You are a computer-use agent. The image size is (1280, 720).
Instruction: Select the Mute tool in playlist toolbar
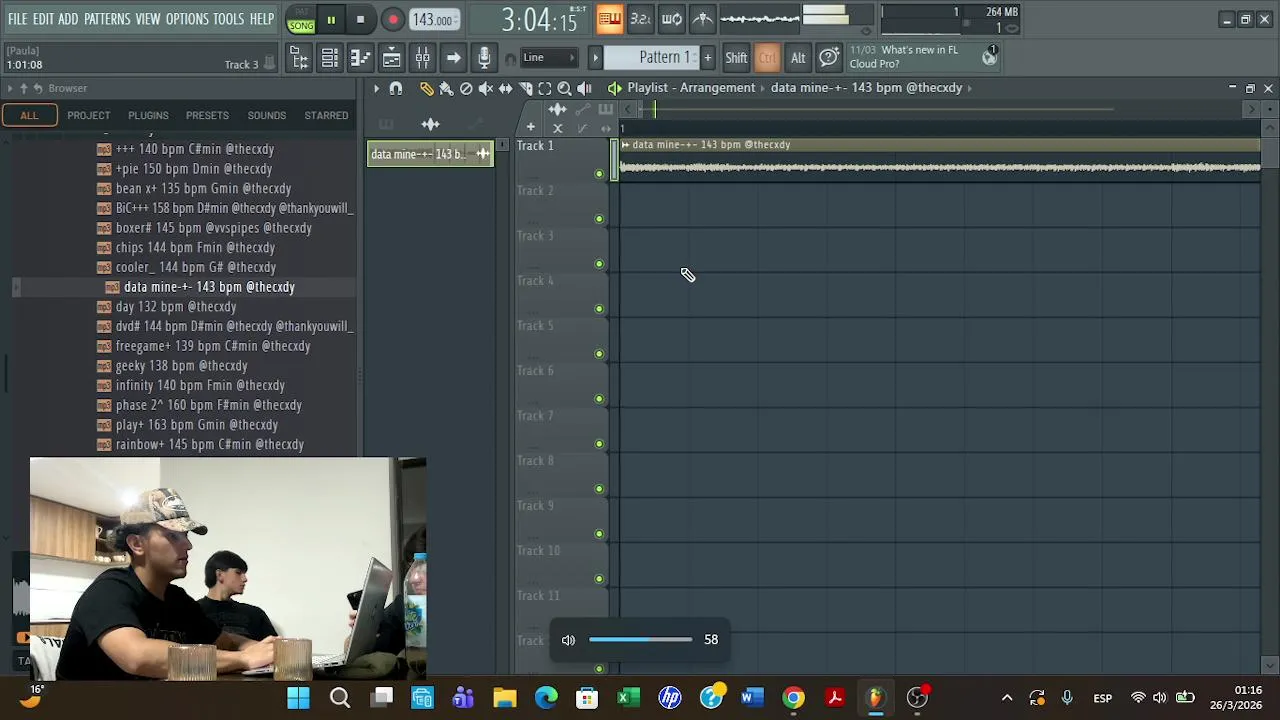(486, 88)
